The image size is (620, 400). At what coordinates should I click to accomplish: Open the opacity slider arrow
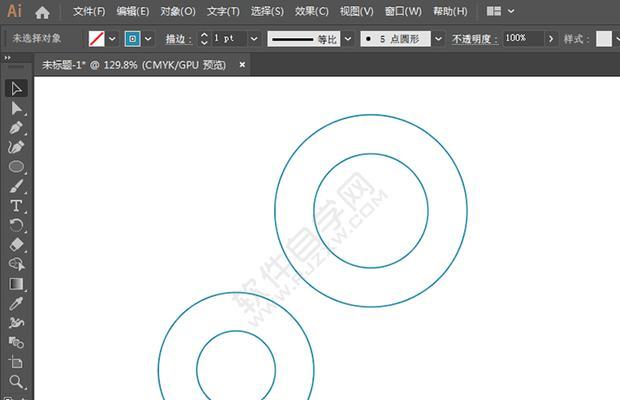550,39
